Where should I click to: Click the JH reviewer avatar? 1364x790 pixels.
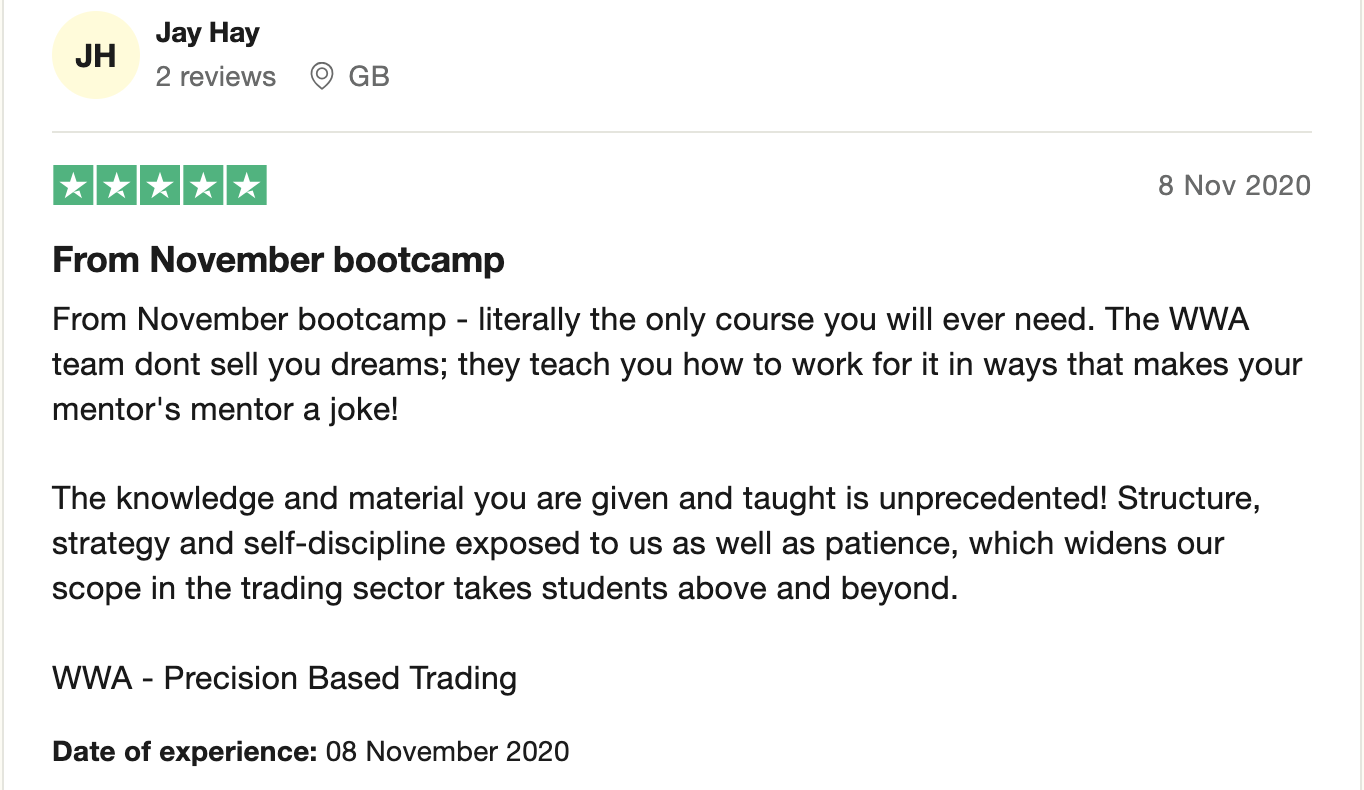coord(95,56)
